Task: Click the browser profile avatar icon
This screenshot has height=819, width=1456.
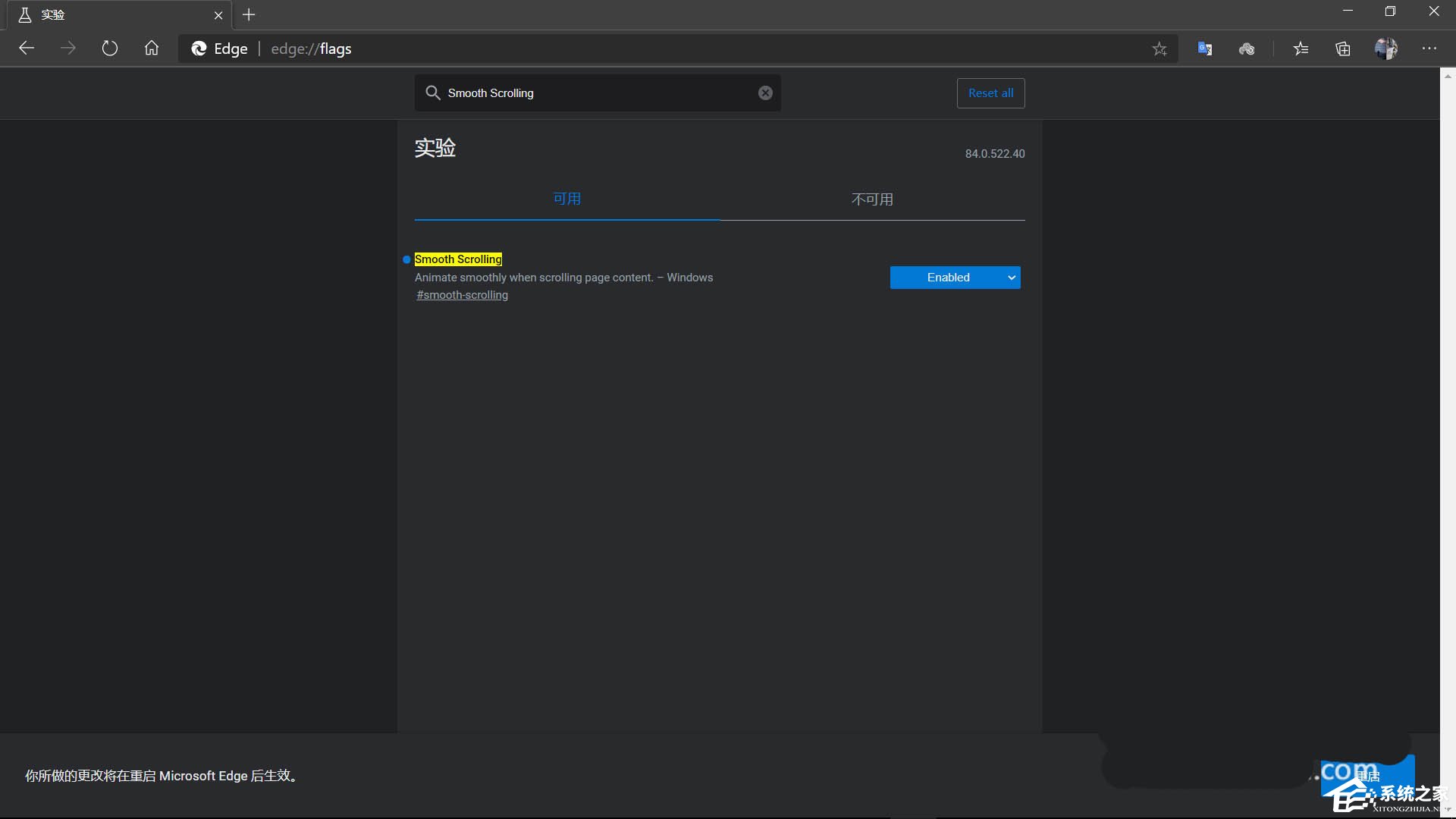Action: click(1386, 48)
